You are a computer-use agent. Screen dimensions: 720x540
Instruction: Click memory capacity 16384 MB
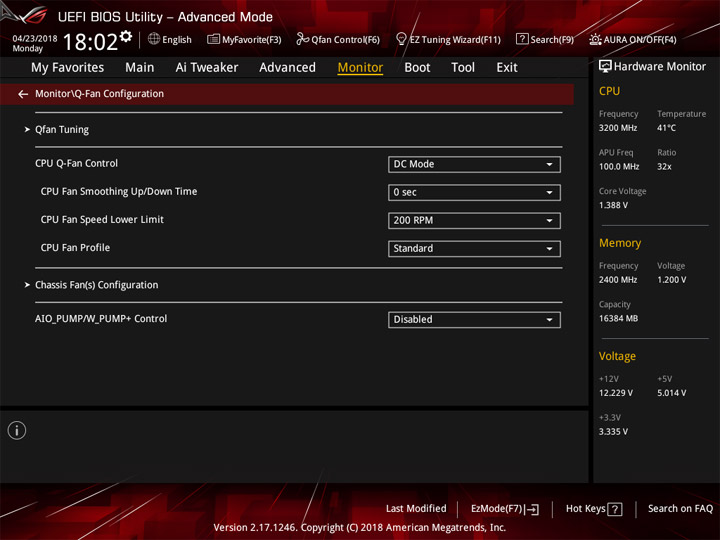pos(619,319)
